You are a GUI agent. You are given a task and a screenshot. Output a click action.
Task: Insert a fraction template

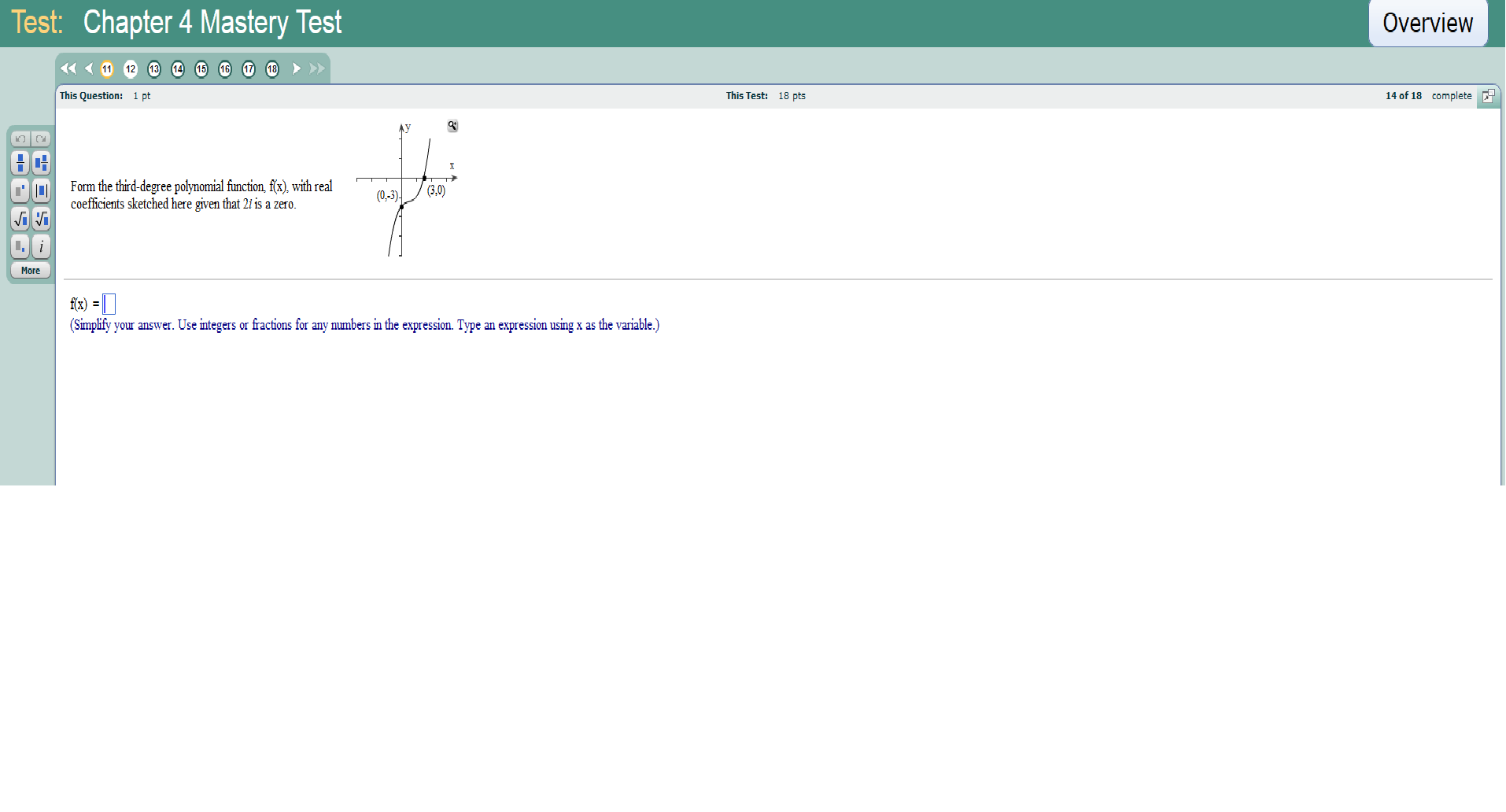click(20, 163)
